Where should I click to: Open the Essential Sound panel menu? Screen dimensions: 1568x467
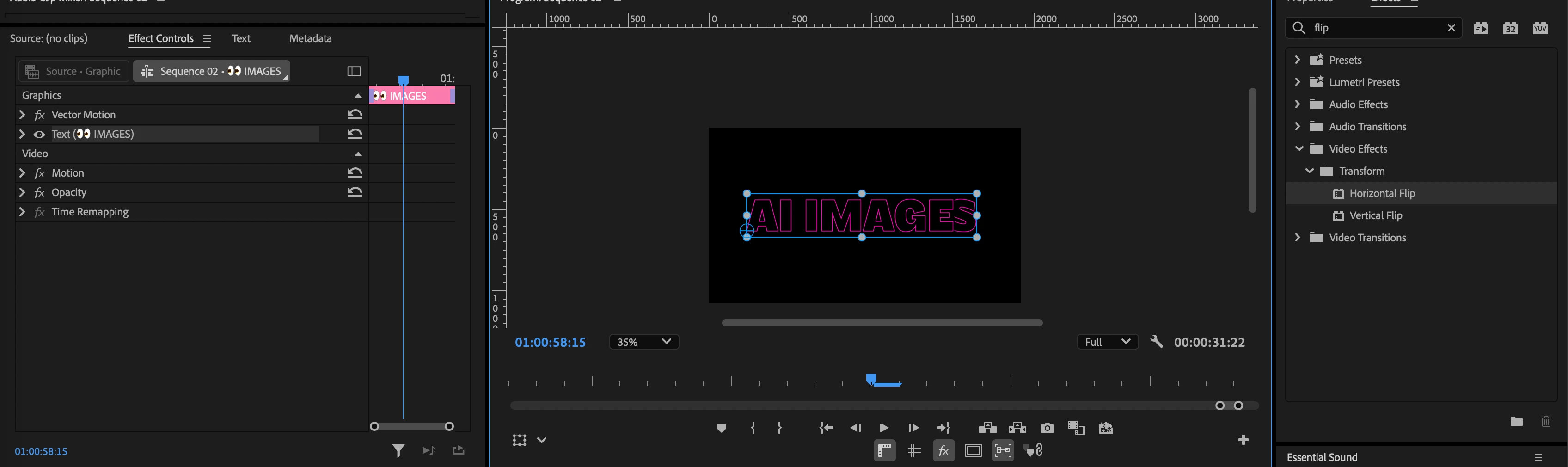1538,457
